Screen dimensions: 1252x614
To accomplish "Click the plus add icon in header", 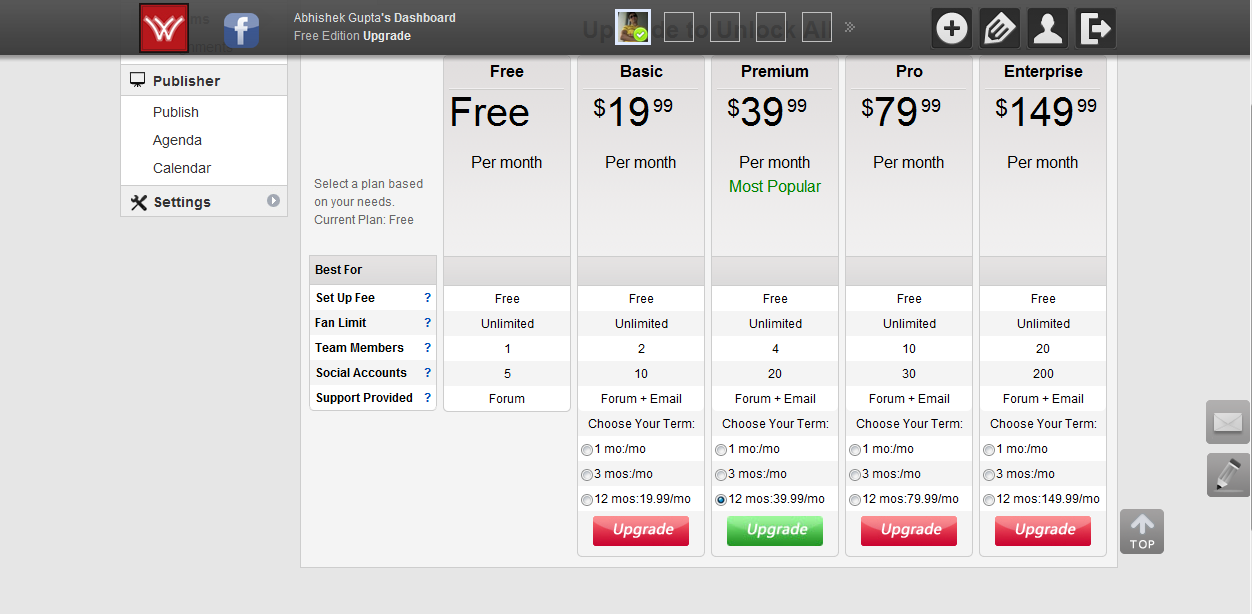I will (952, 28).
